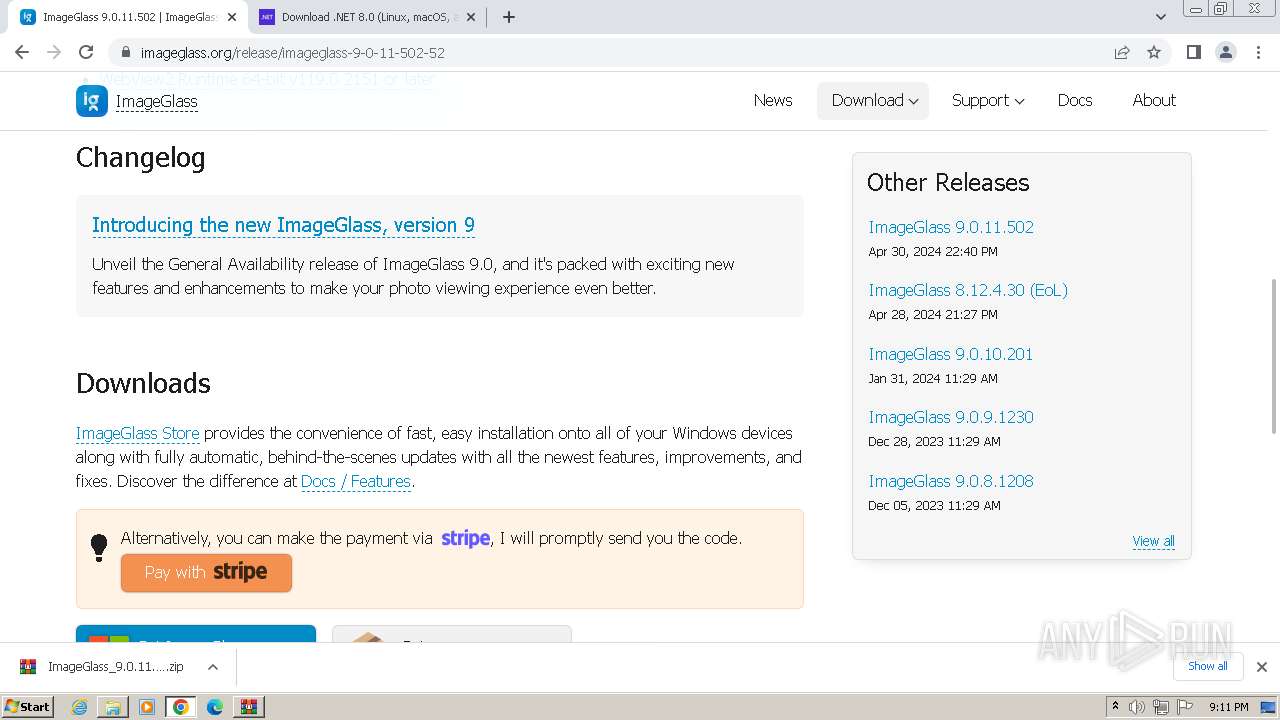Close the Download .NET 8.0 tab
Screen dimensions: 1280x720
coord(471,17)
